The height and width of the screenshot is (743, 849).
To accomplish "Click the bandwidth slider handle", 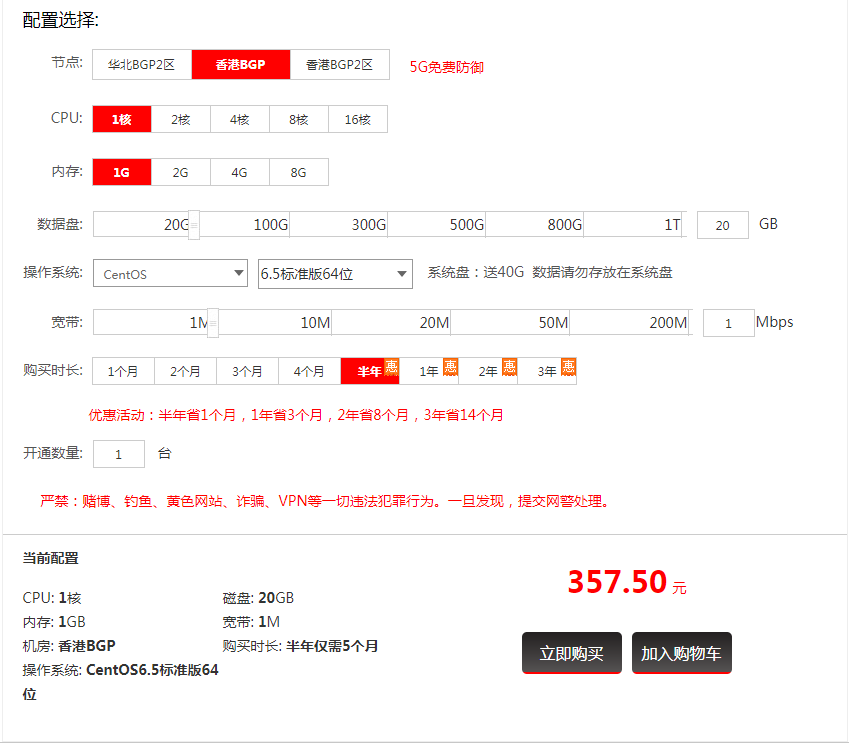I will click(x=212, y=323).
